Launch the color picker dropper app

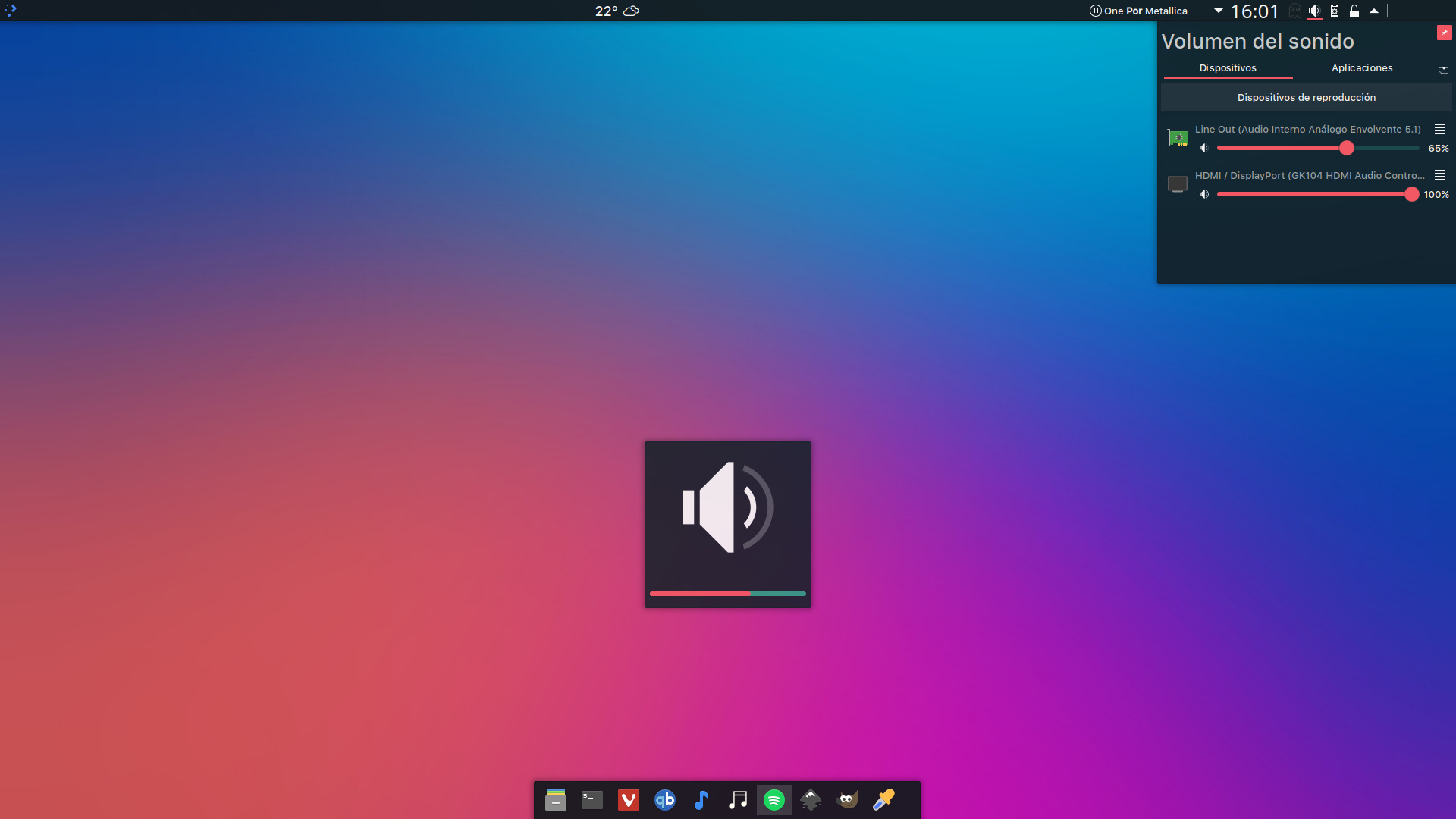(x=883, y=800)
